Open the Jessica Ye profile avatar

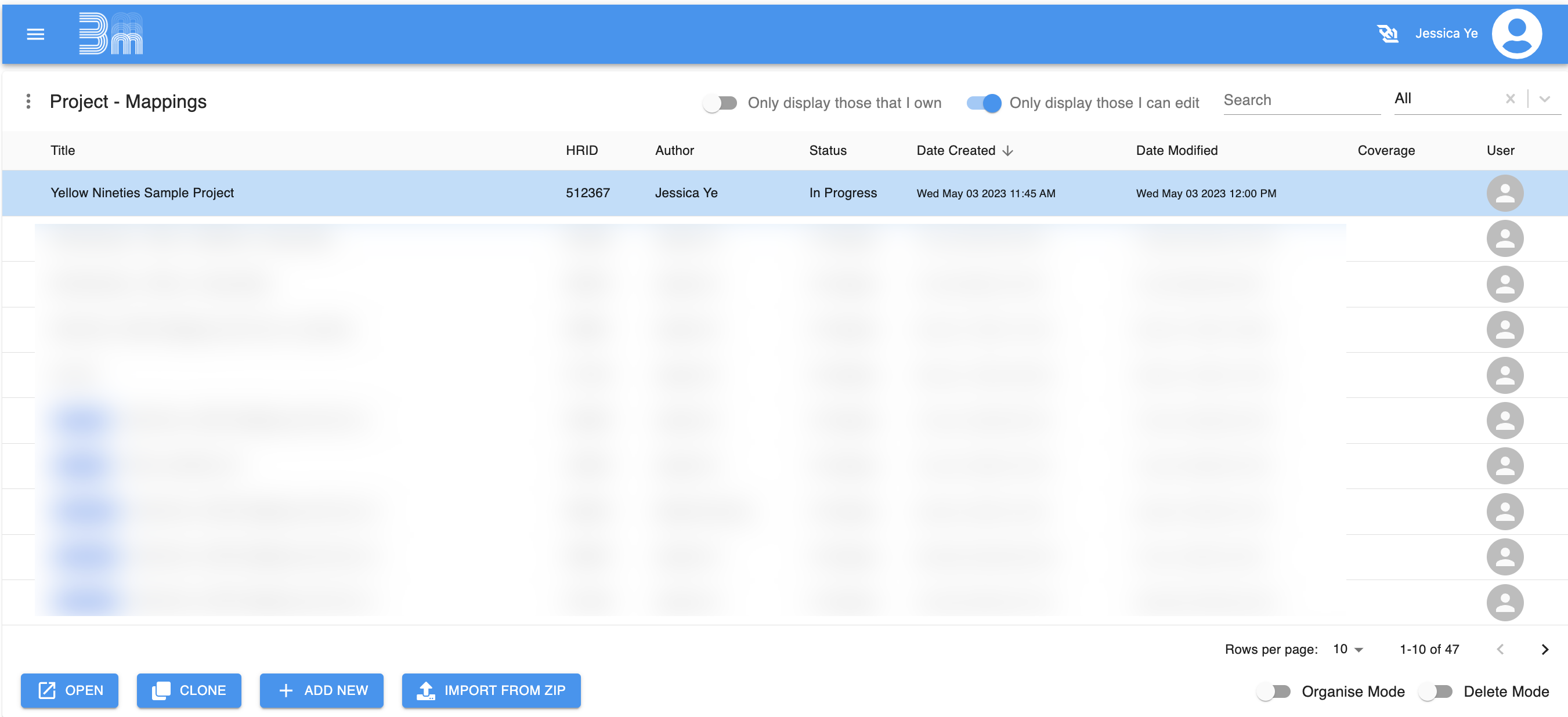pyautogui.click(x=1516, y=34)
